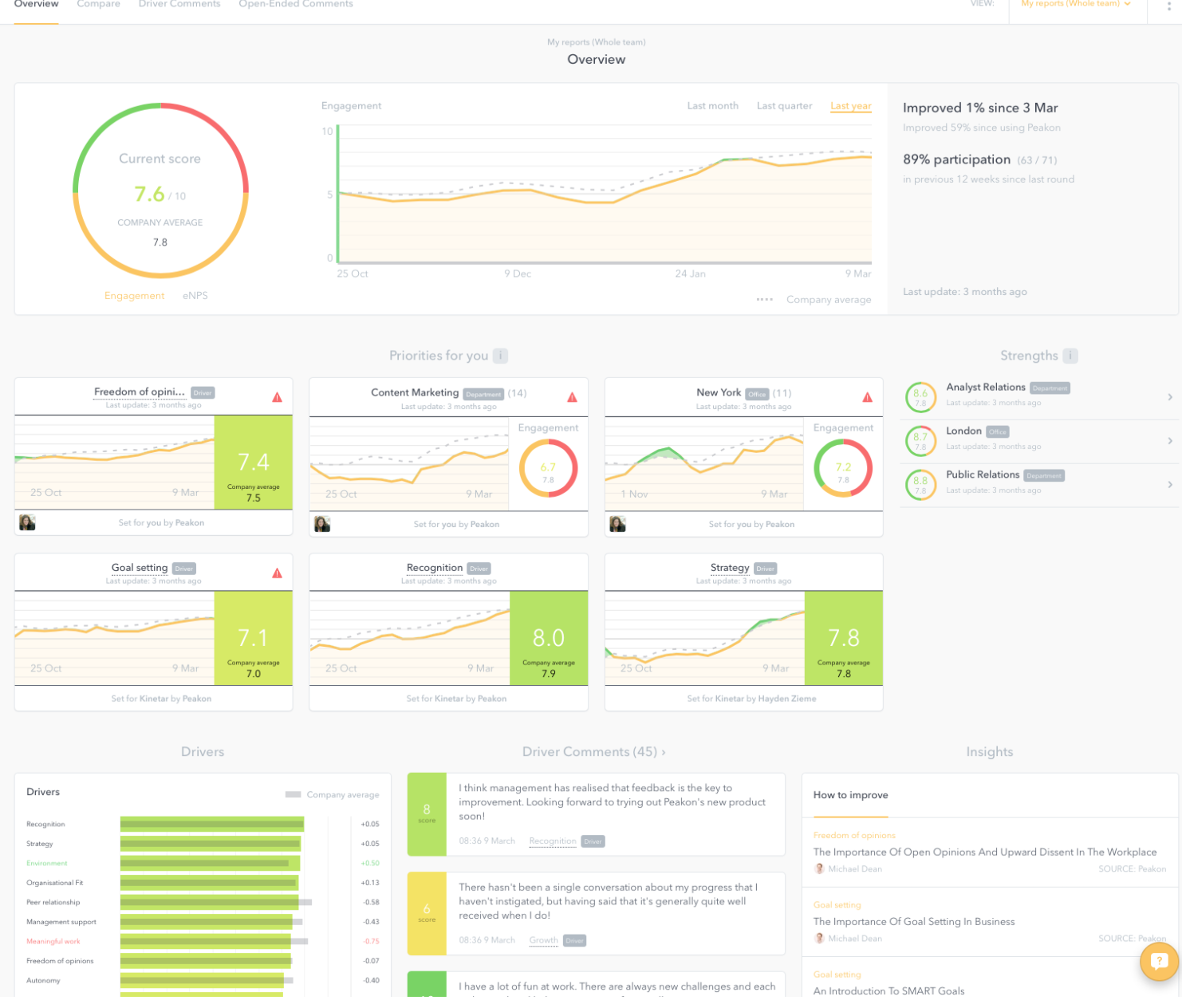This screenshot has width=1182, height=1008.
Task: Click warning triangle on Goal setting card
Action: point(277,573)
